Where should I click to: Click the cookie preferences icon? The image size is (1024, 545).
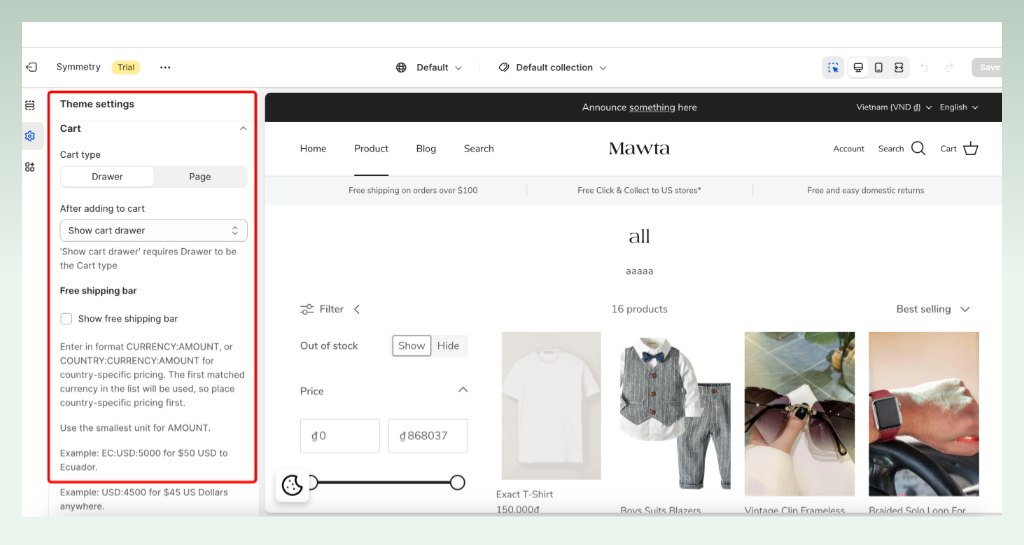coord(292,485)
